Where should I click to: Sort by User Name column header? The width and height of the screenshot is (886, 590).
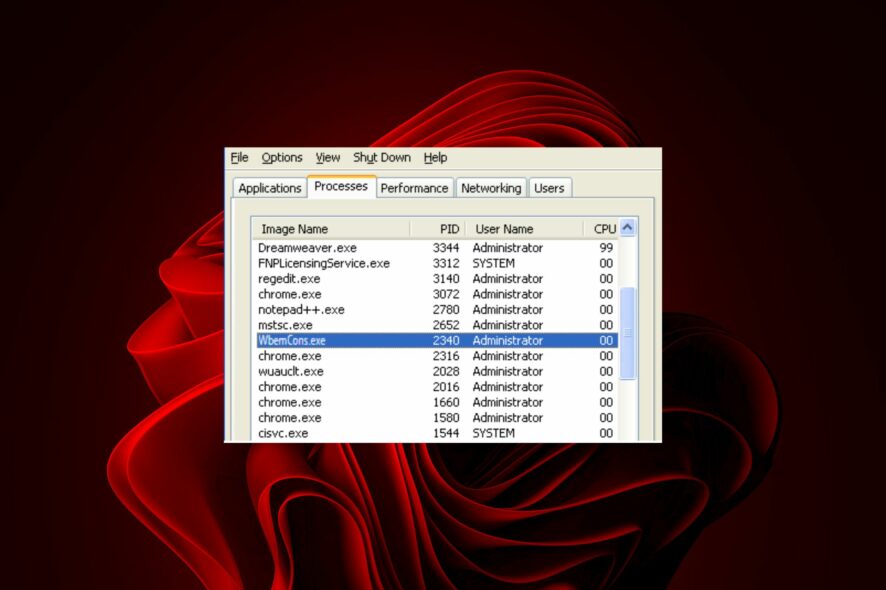pyautogui.click(x=524, y=229)
